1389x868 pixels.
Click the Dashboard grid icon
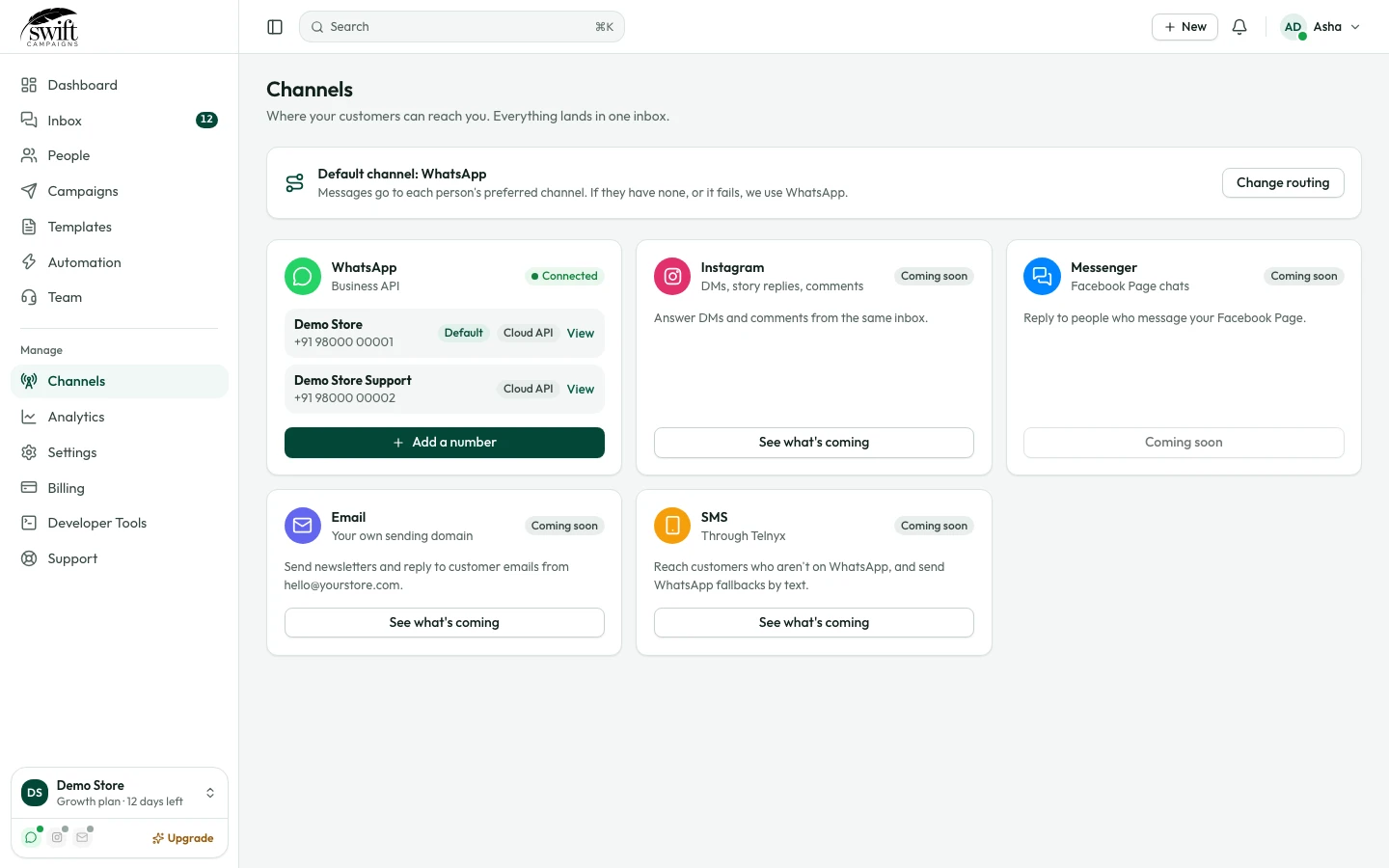[x=29, y=85]
